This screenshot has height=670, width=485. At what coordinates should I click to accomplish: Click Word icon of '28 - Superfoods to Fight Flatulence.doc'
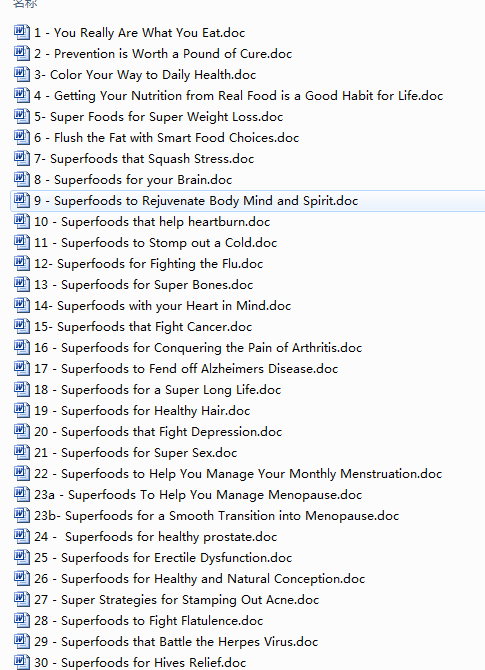tap(22, 620)
